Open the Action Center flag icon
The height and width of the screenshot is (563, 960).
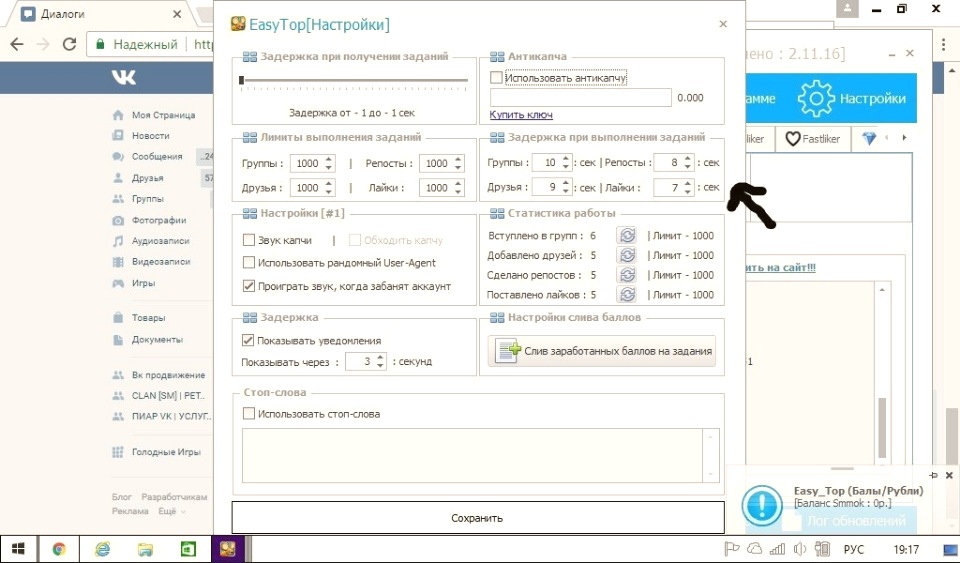(732, 549)
